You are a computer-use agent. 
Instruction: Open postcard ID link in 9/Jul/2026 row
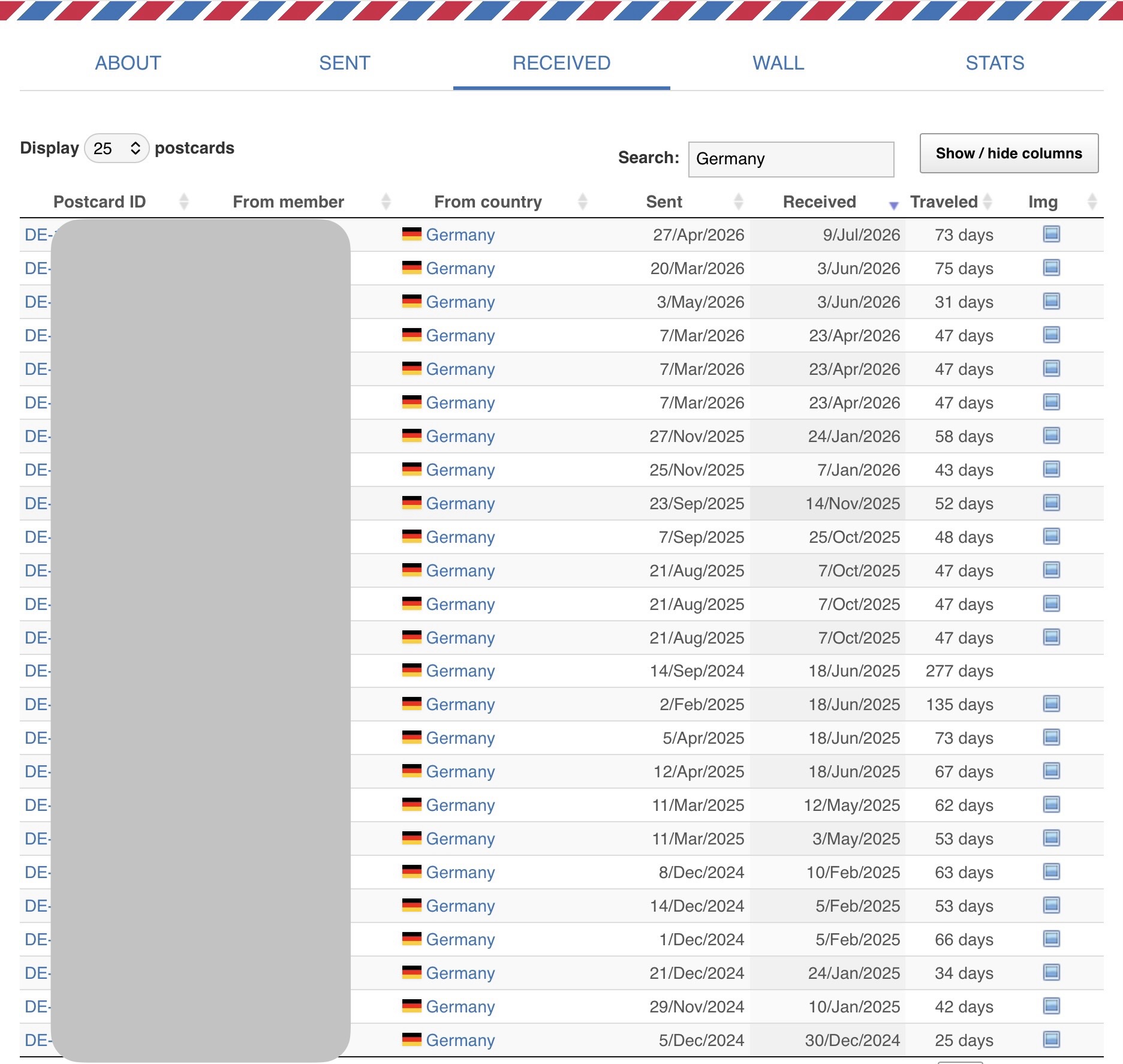(x=38, y=235)
